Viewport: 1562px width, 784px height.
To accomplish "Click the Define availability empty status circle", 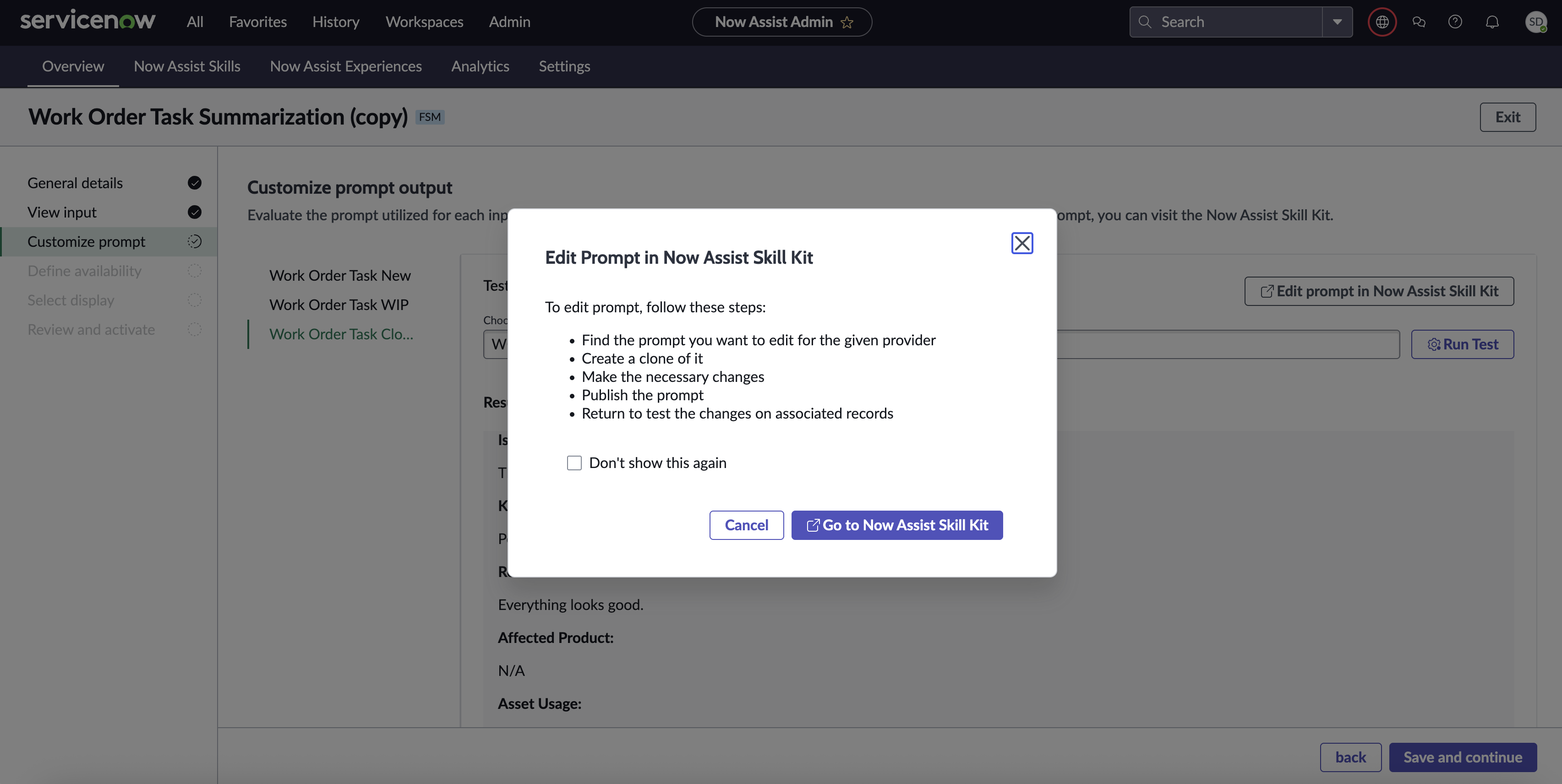I will (194, 271).
